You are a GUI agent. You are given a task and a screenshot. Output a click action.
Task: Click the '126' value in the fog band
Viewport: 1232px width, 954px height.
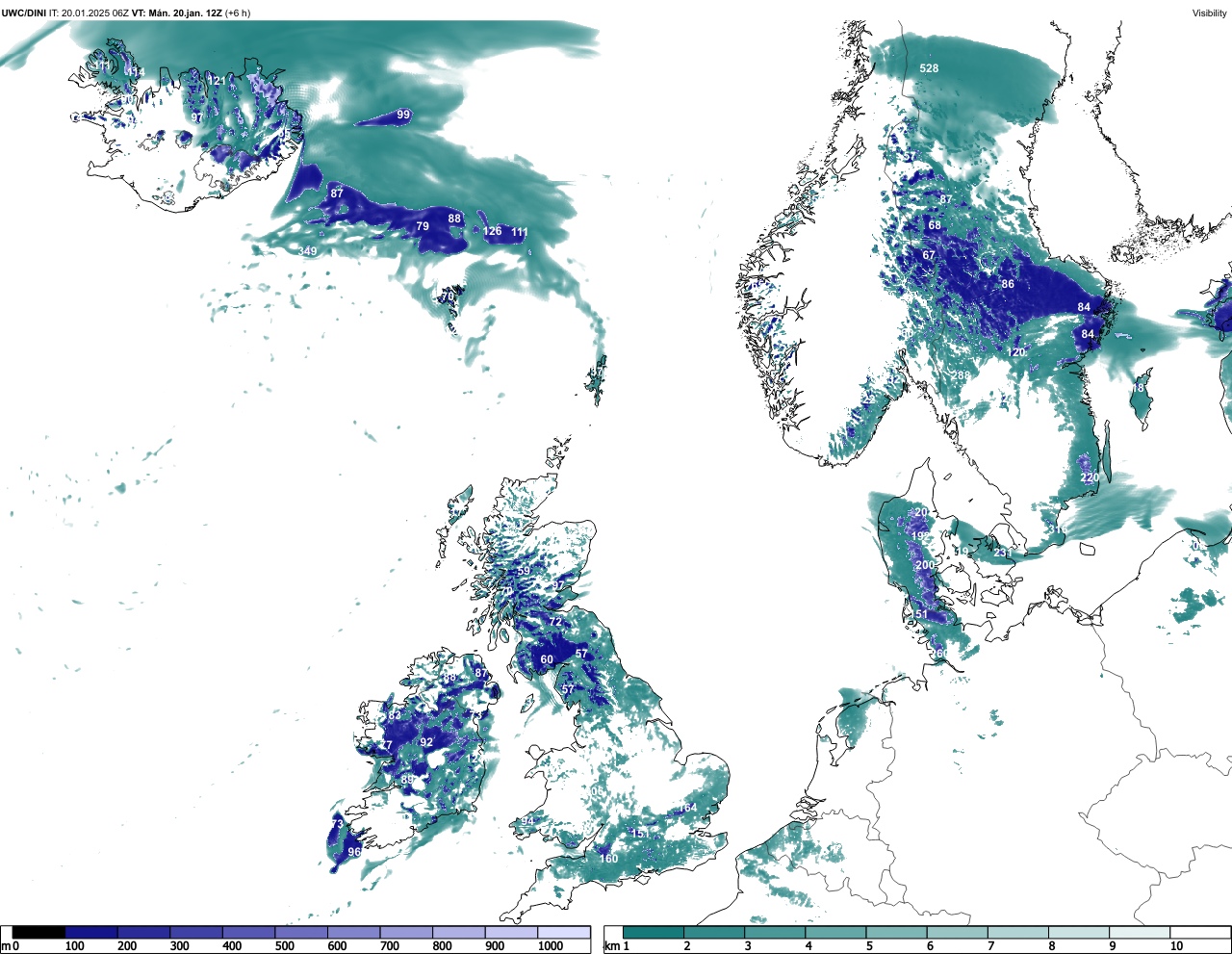tap(492, 231)
